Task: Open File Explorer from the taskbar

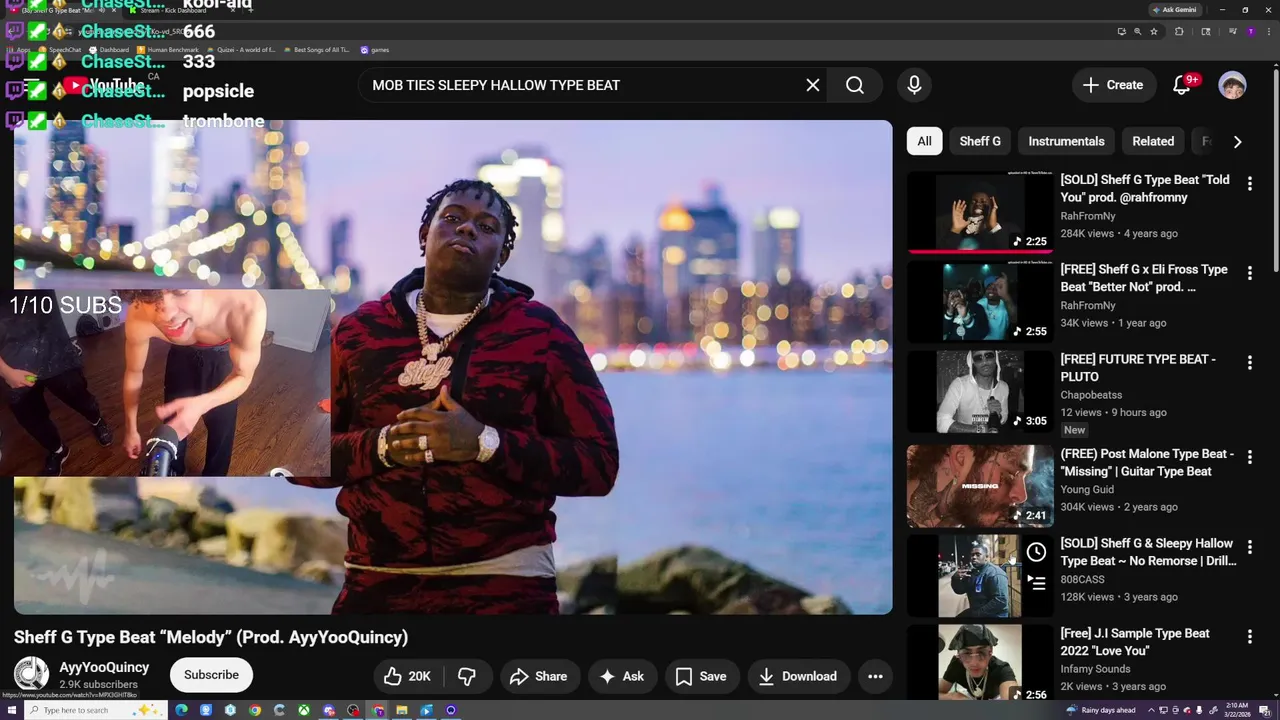Action: point(402,710)
